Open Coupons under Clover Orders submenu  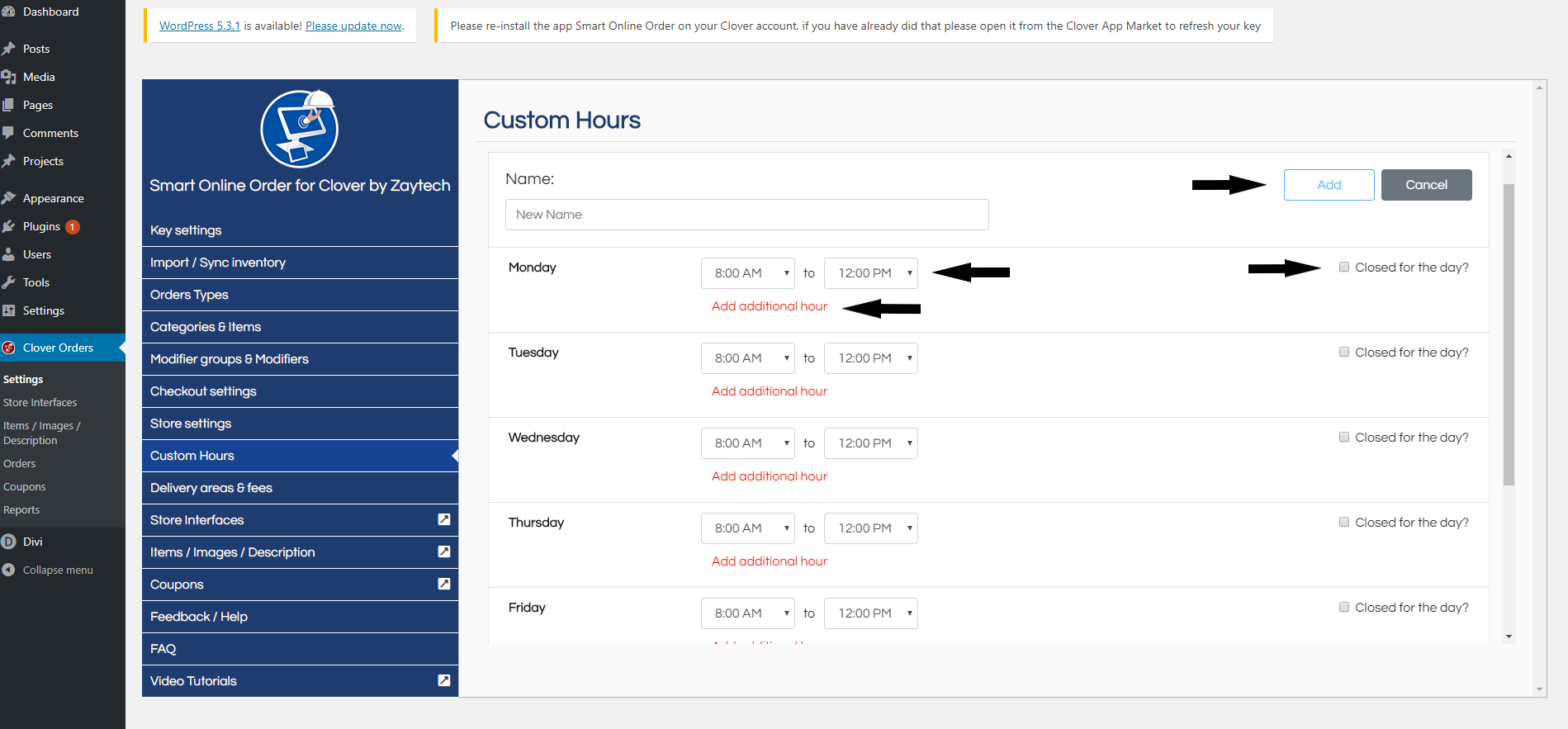click(x=25, y=487)
